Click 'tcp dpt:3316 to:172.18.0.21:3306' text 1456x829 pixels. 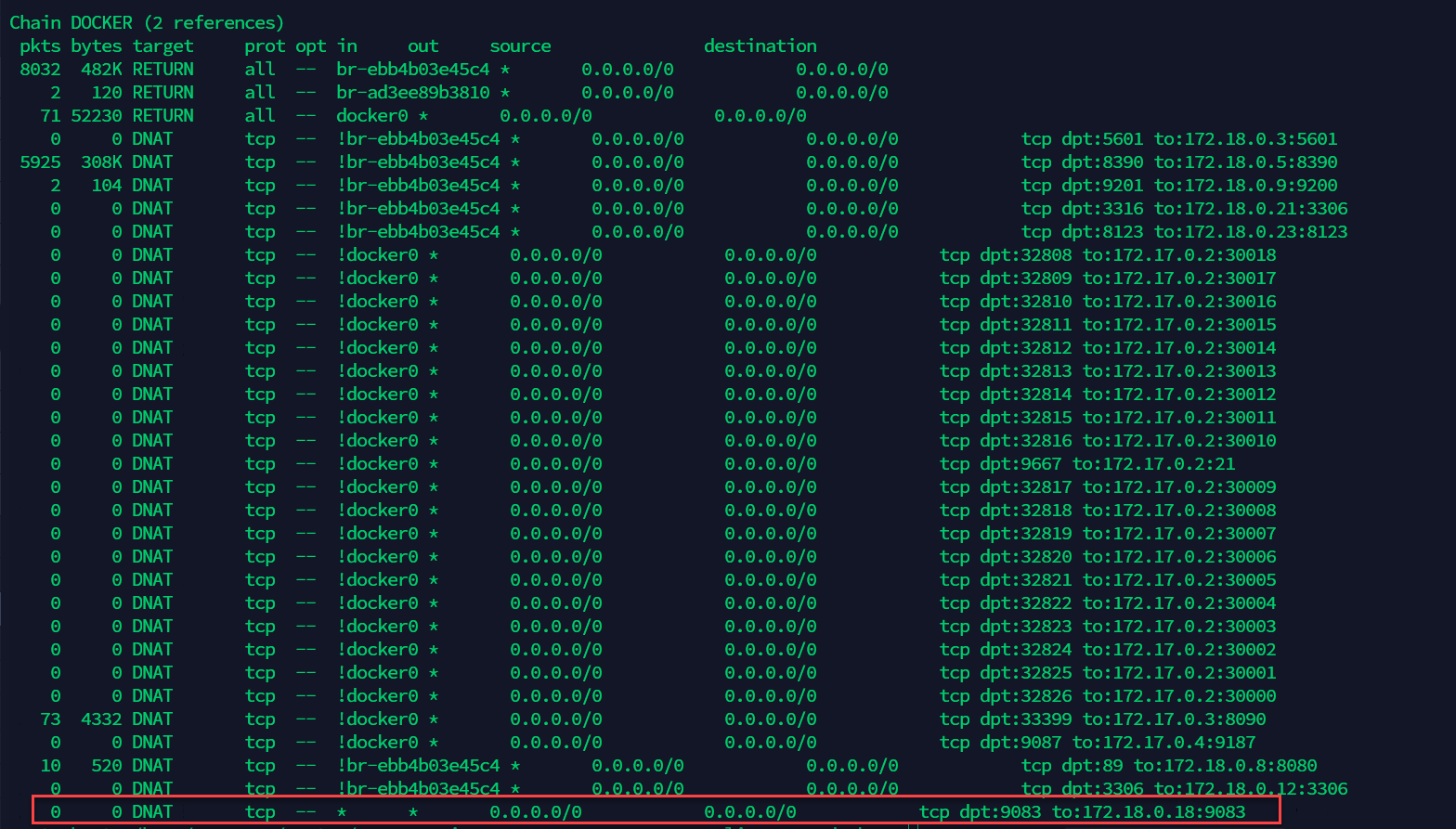pyautogui.click(x=1185, y=208)
